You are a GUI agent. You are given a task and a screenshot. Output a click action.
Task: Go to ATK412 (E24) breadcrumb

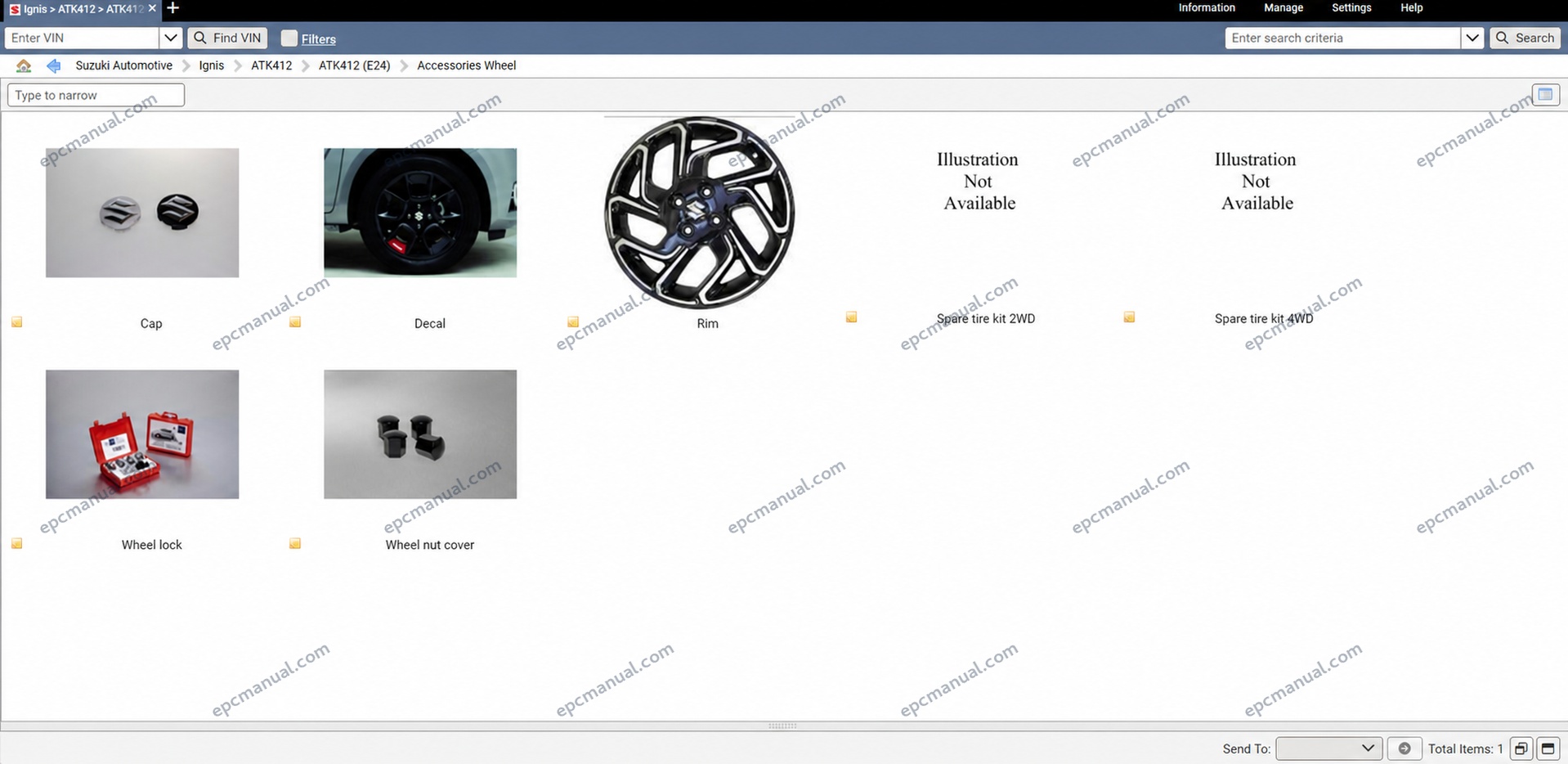(x=355, y=65)
